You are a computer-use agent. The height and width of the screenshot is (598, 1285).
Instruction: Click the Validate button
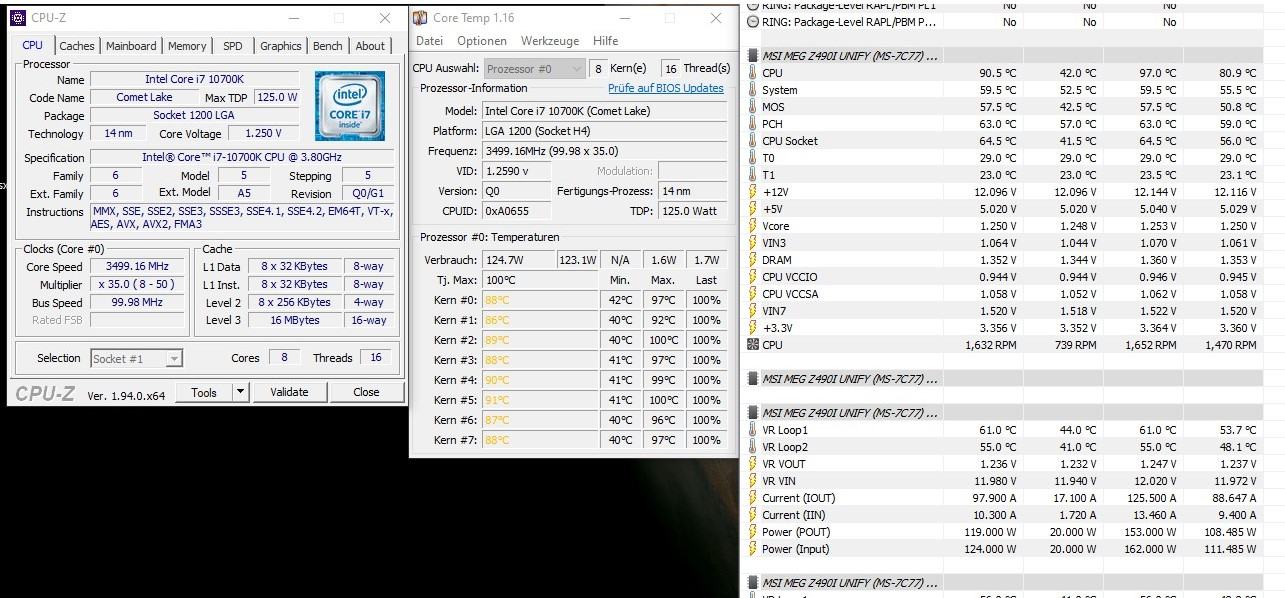pos(289,392)
